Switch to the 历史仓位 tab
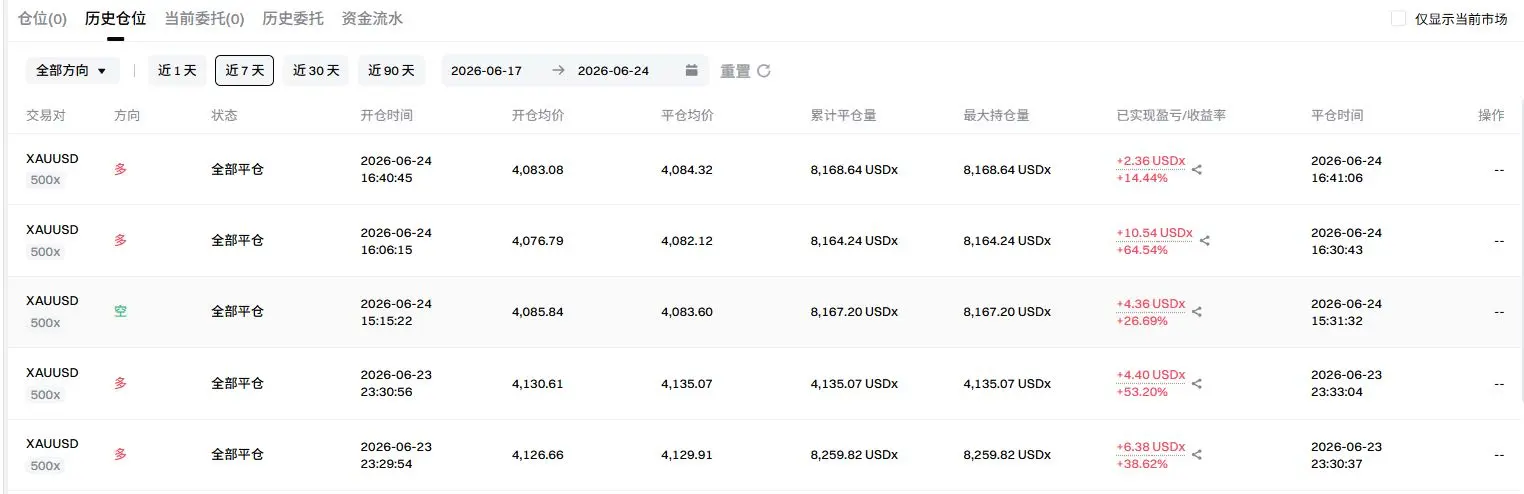Viewport: 1524px width, 494px height. (116, 18)
